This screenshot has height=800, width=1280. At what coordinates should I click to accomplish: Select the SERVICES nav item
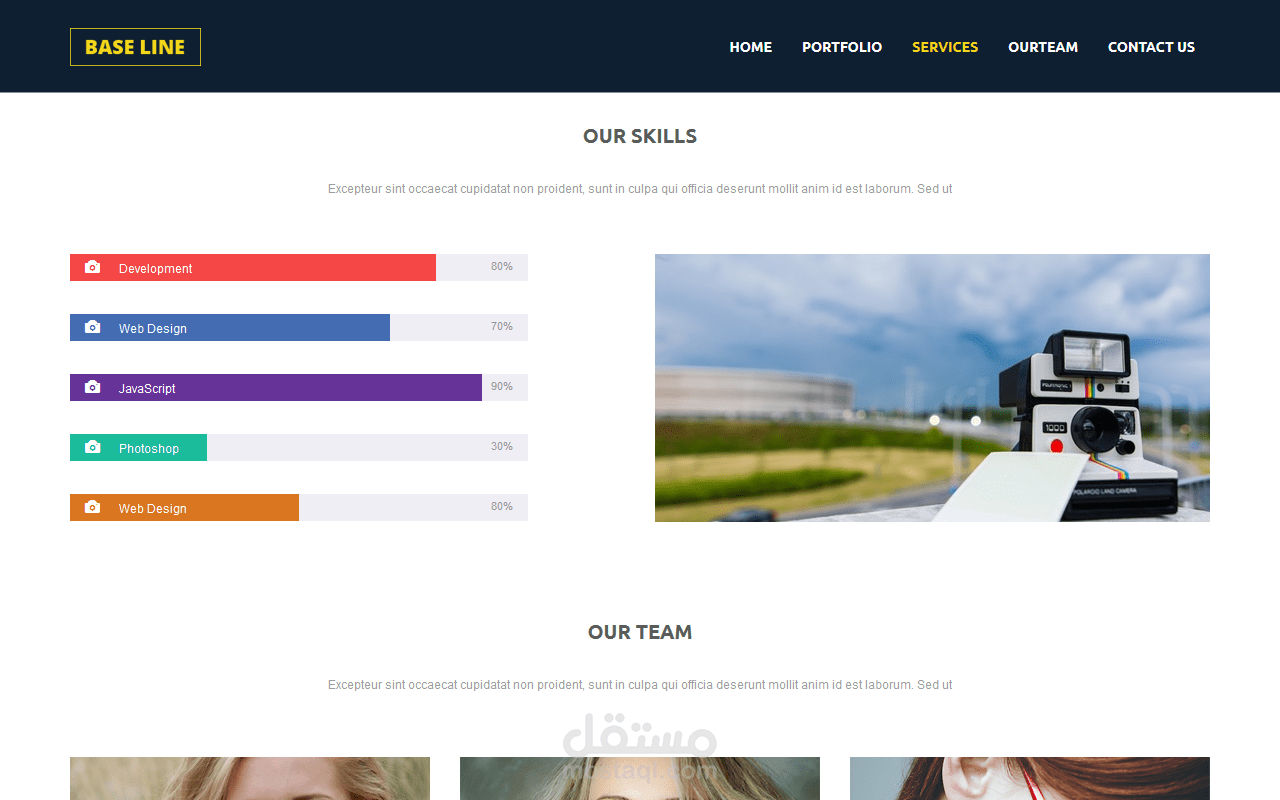point(945,47)
